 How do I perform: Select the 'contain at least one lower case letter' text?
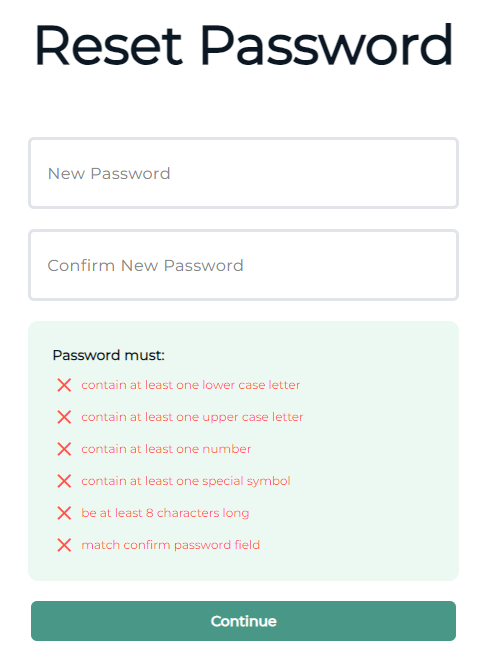(x=191, y=385)
